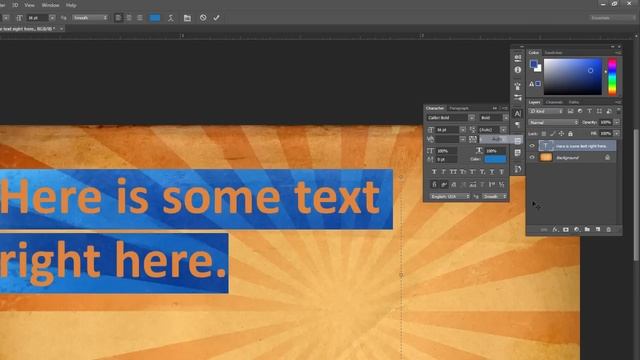Viewport: 640px width, 360px height.
Task: Toggle Character and Paragraph panels from options bar
Action: pos(187,18)
